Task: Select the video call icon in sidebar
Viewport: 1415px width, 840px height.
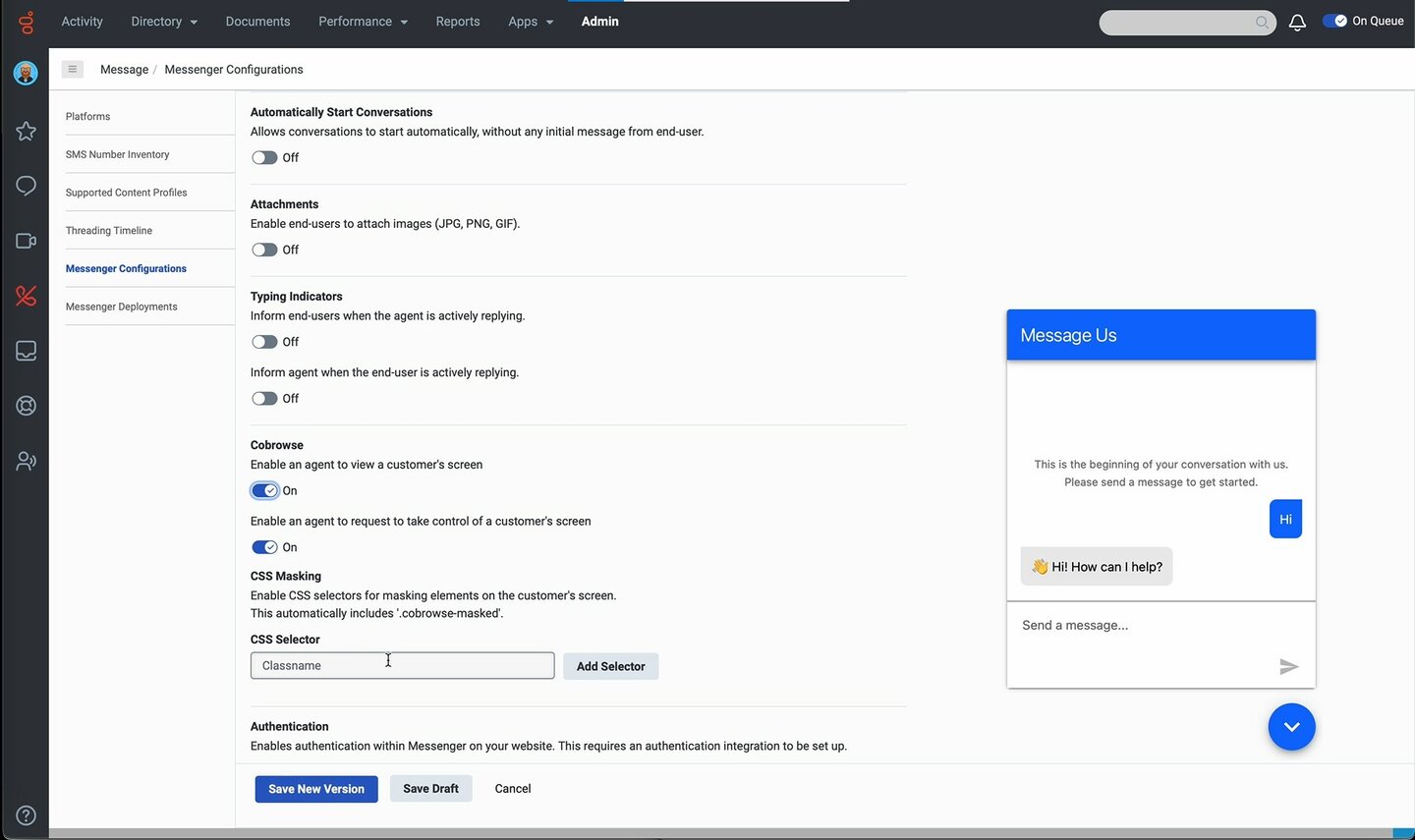Action: pos(26,241)
